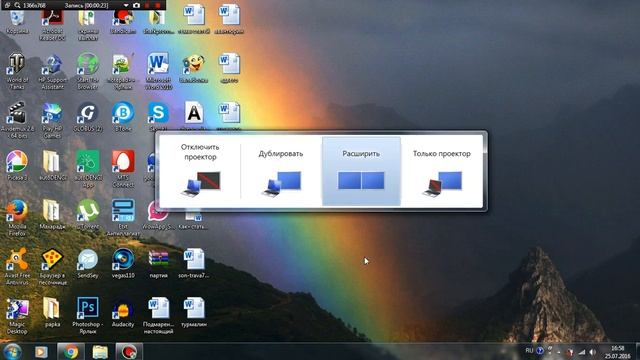Image resolution: width=640 pixels, height=360 pixels.
Task: Open the volume speaker tray icon
Action: [x=592, y=352]
